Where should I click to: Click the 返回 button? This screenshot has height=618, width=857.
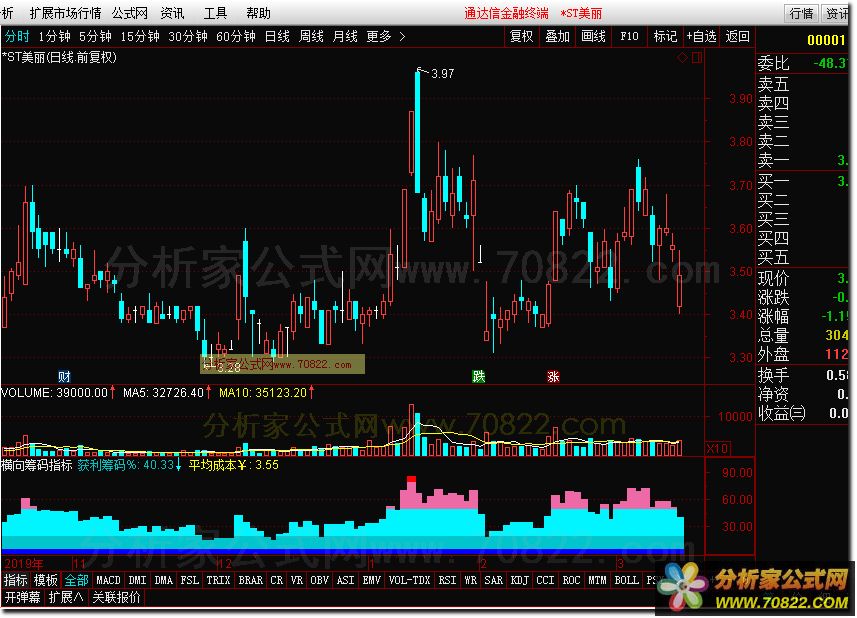click(x=737, y=37)
